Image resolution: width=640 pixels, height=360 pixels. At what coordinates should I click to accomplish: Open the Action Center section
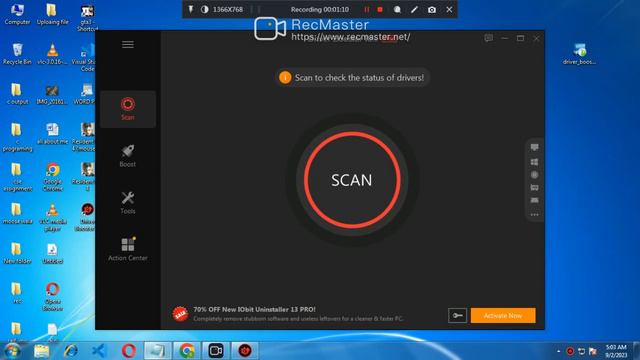[128, 249]
